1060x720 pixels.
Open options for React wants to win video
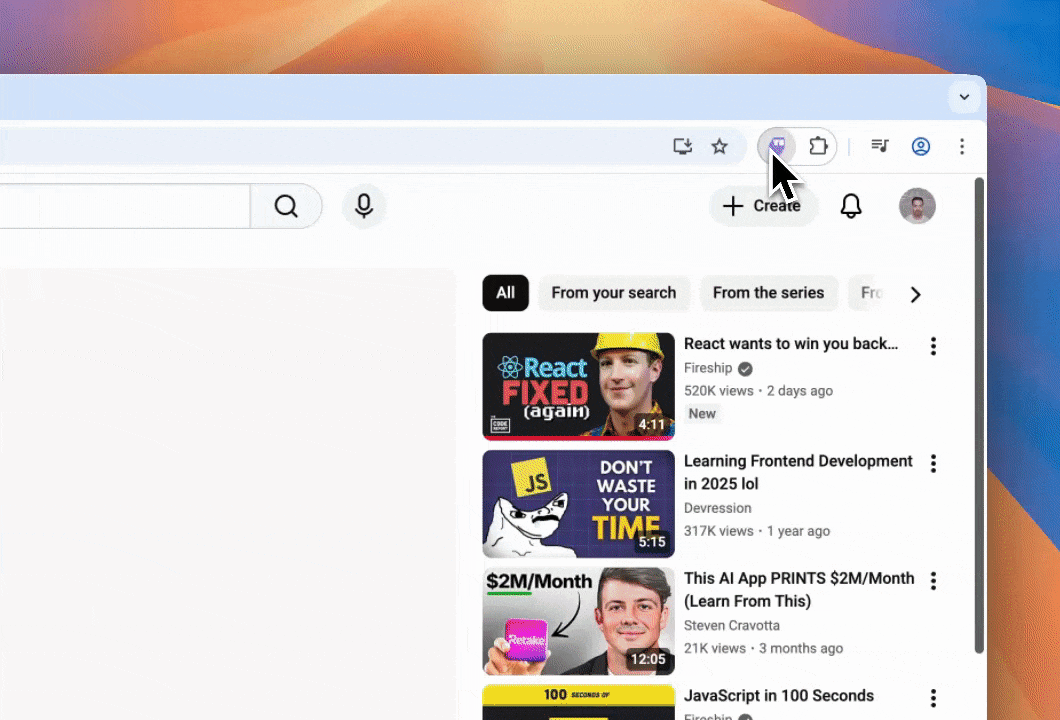933,346
